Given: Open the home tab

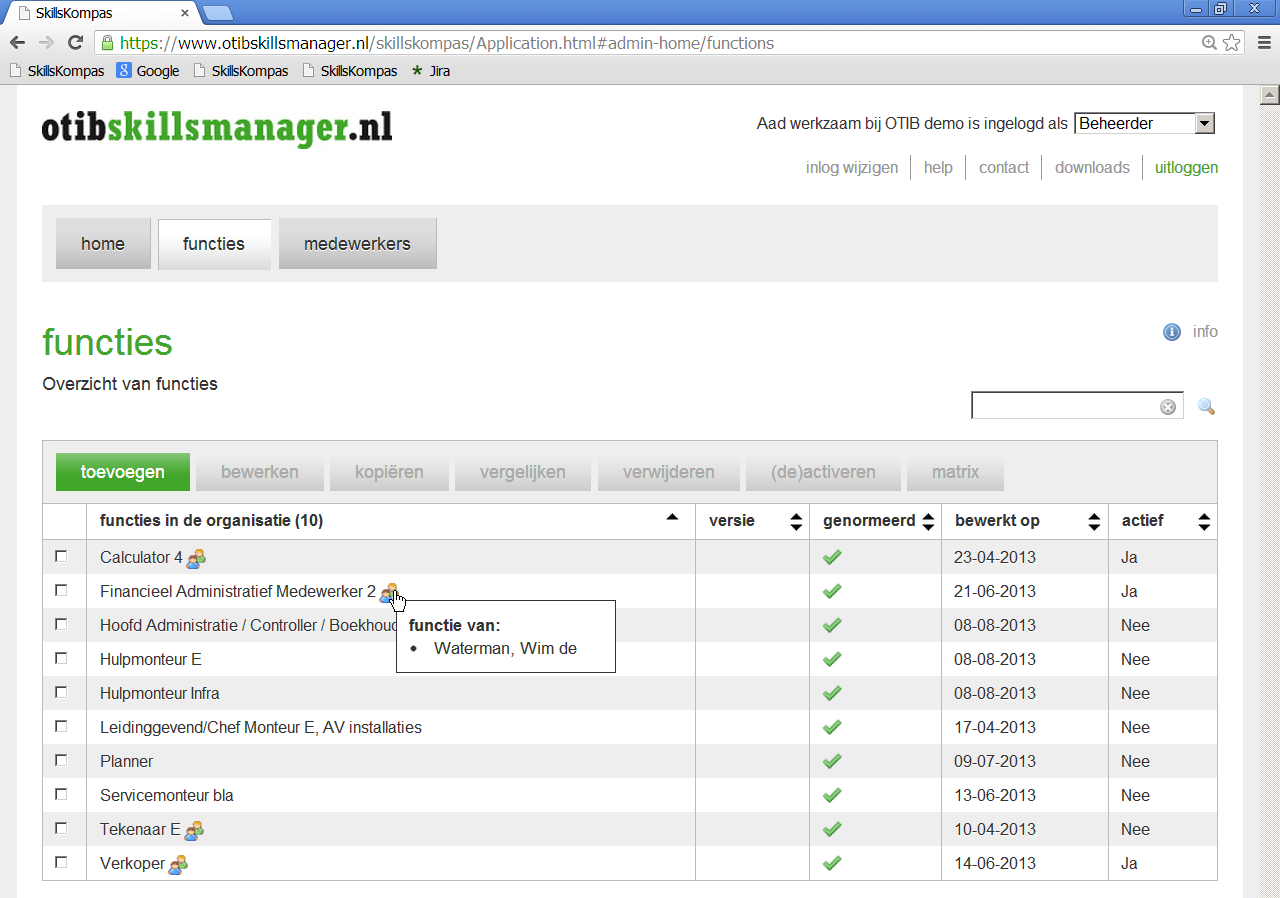Looking at the screenshot, I should coord(103,244).
